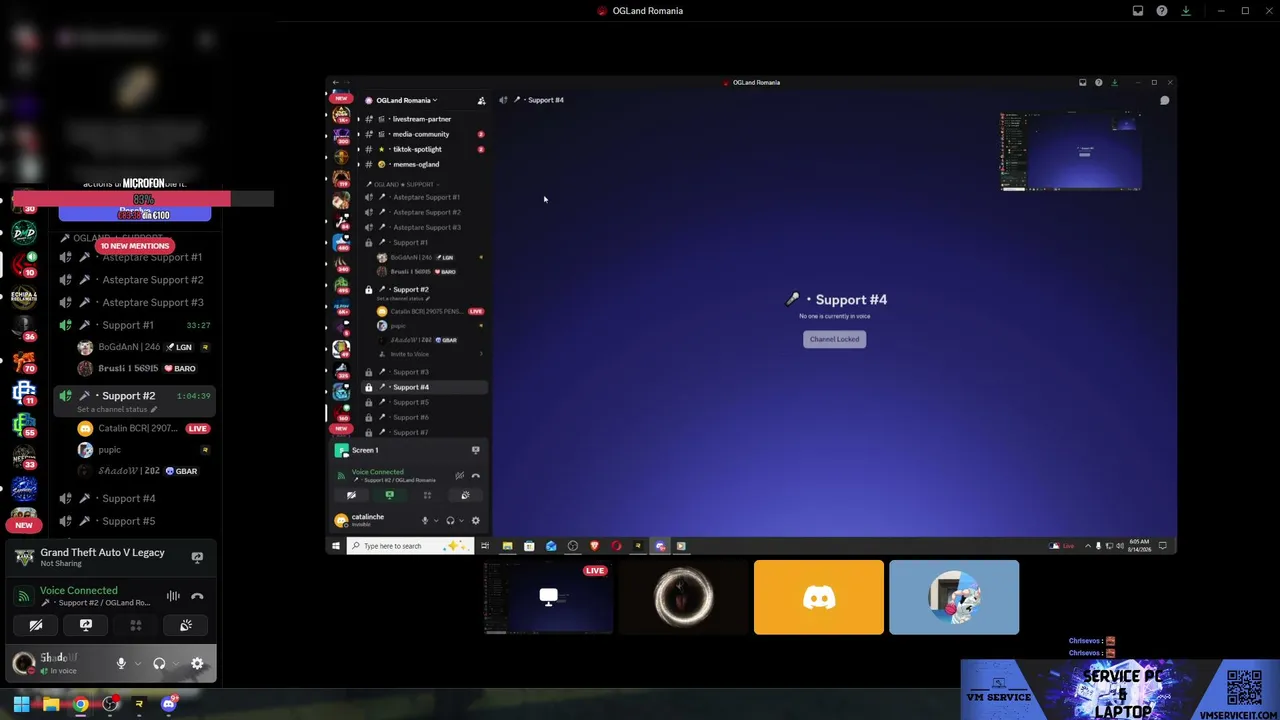This screenshot has height=720, width=1280.
Task: Disconnect from voice with hang-up icon
Action: pyautogui.click(x=197, y=596)
